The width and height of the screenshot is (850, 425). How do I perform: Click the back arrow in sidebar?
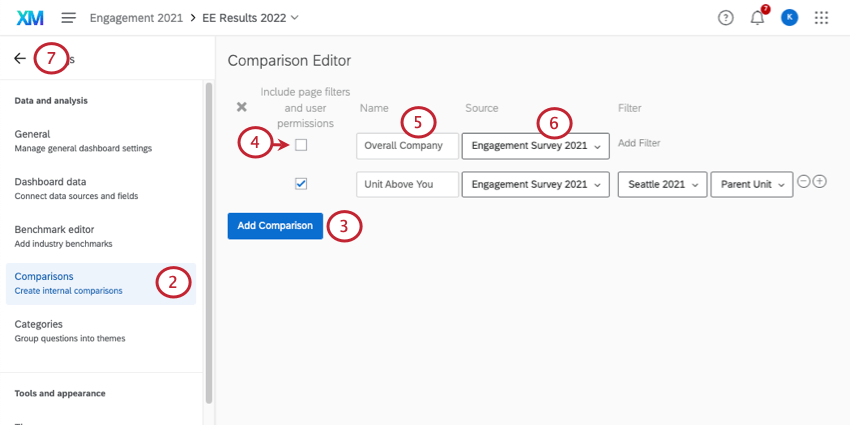(x=20, y=59)
